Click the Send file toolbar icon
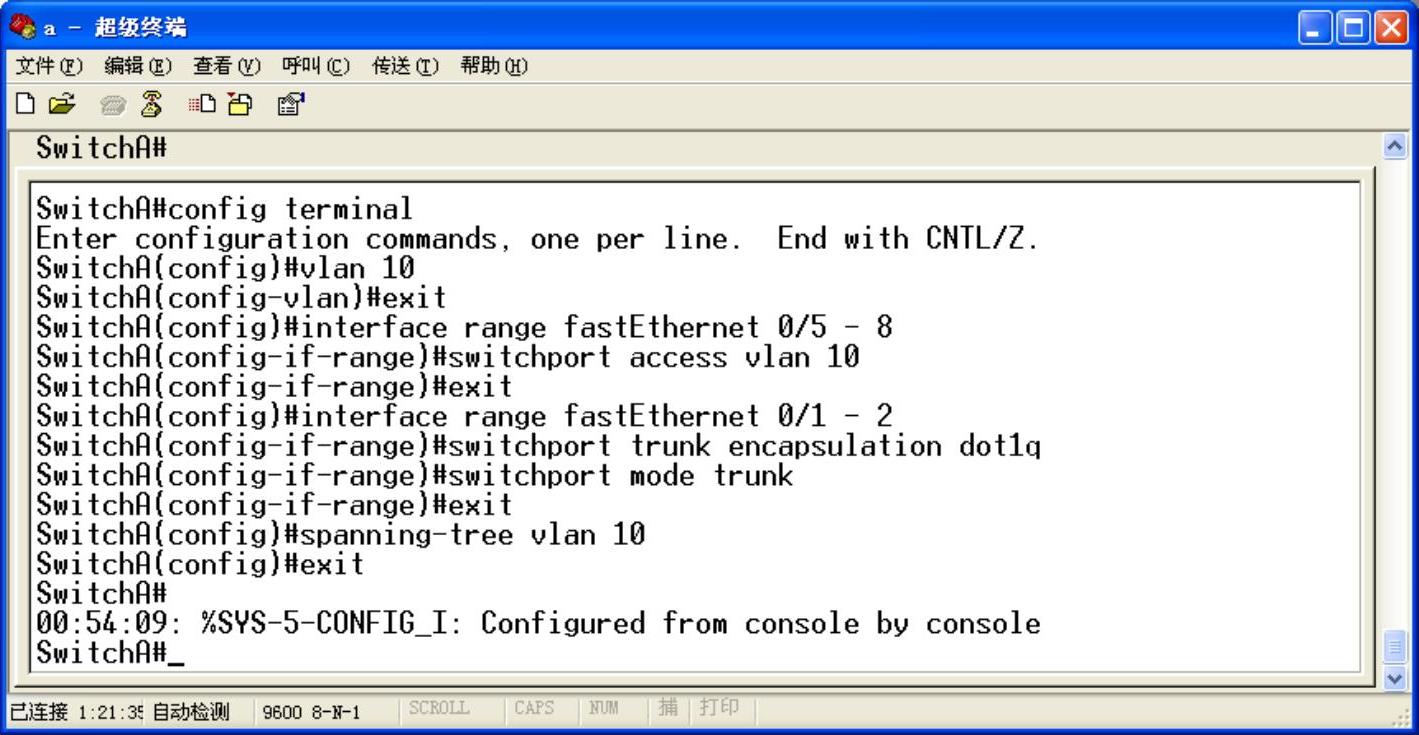The width and height of the screenshot is (1419, 735). (x=202, y=104)
